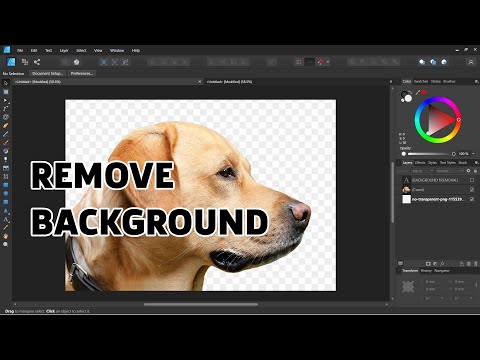Set color to none via small circle
The width and height of the screenshot is (480, 360).
tap(402, 99)
